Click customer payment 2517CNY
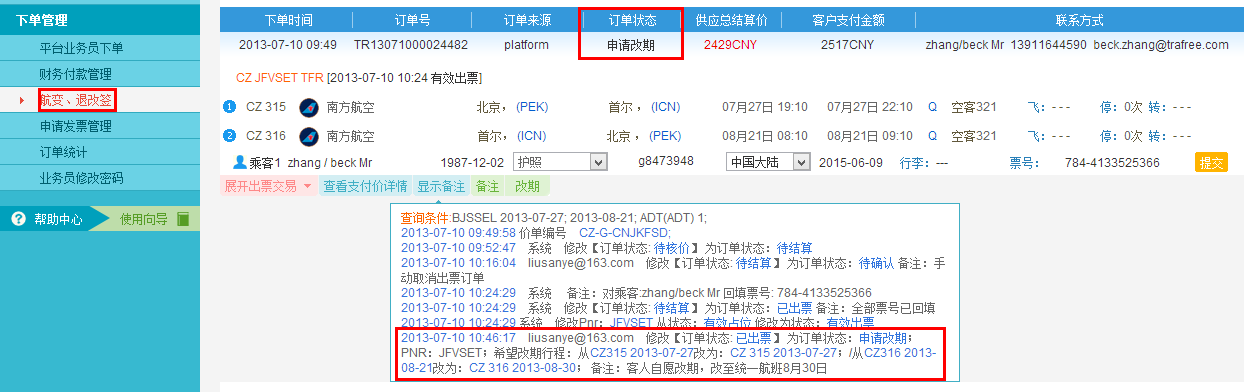 (848, 45)
